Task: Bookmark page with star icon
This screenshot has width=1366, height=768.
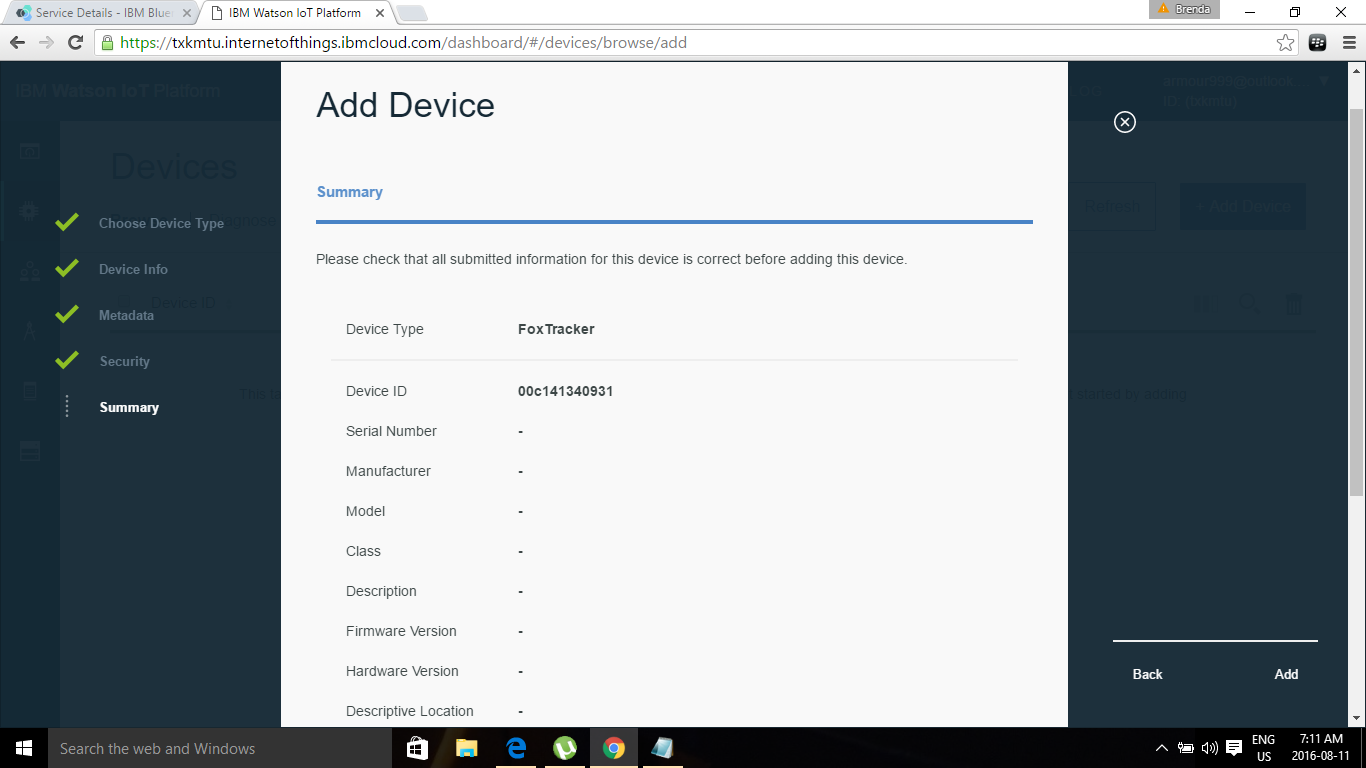Action: 1286,42
